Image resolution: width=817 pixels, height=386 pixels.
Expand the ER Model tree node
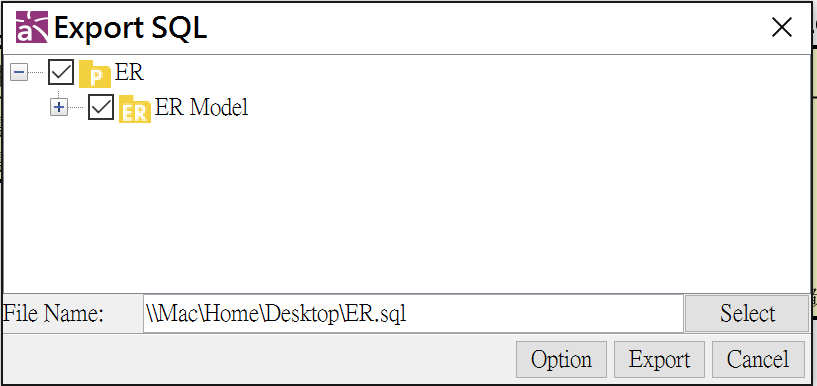[x=59, y=108]
